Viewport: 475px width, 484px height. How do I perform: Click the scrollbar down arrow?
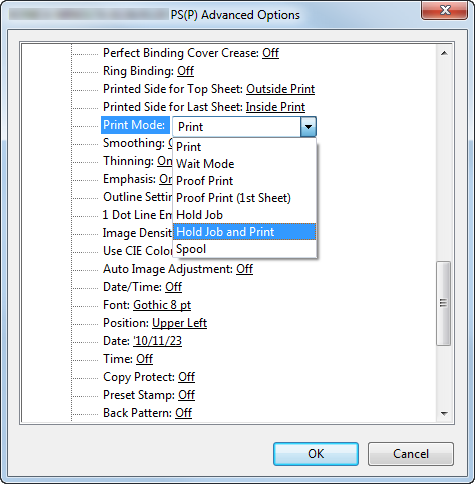click(444, 414)
